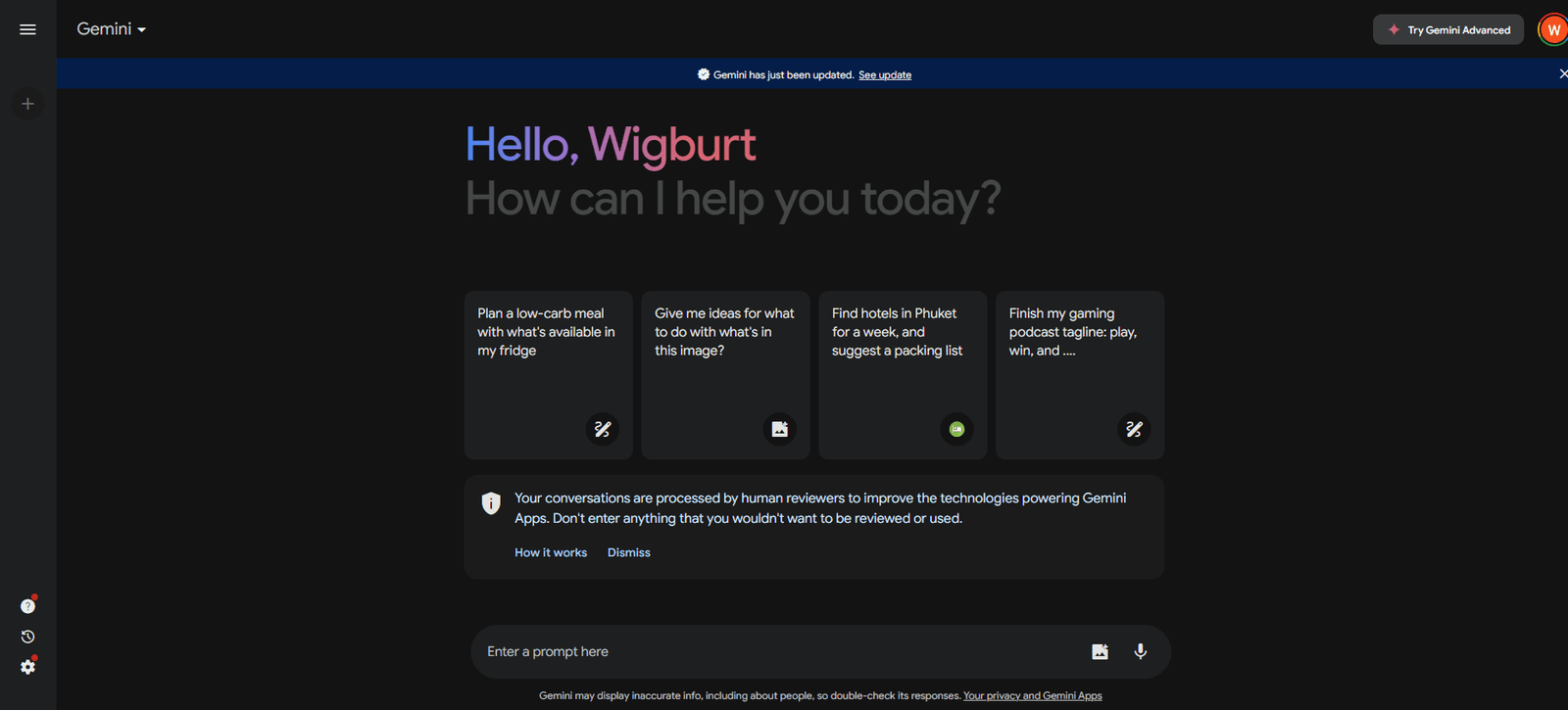Screen dimensions: 1568x710
Task: Click the upload image icon
Action: tap(1100, 652)
